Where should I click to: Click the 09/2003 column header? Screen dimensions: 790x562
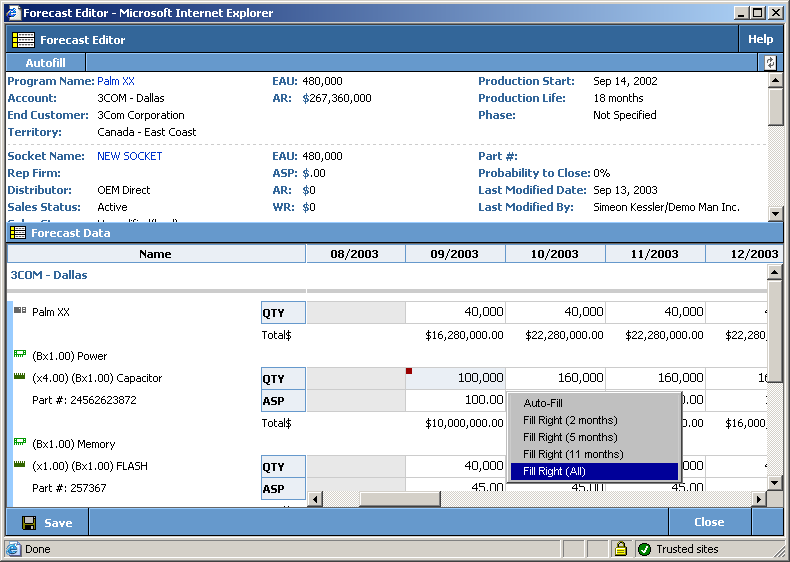pos(455,254)
